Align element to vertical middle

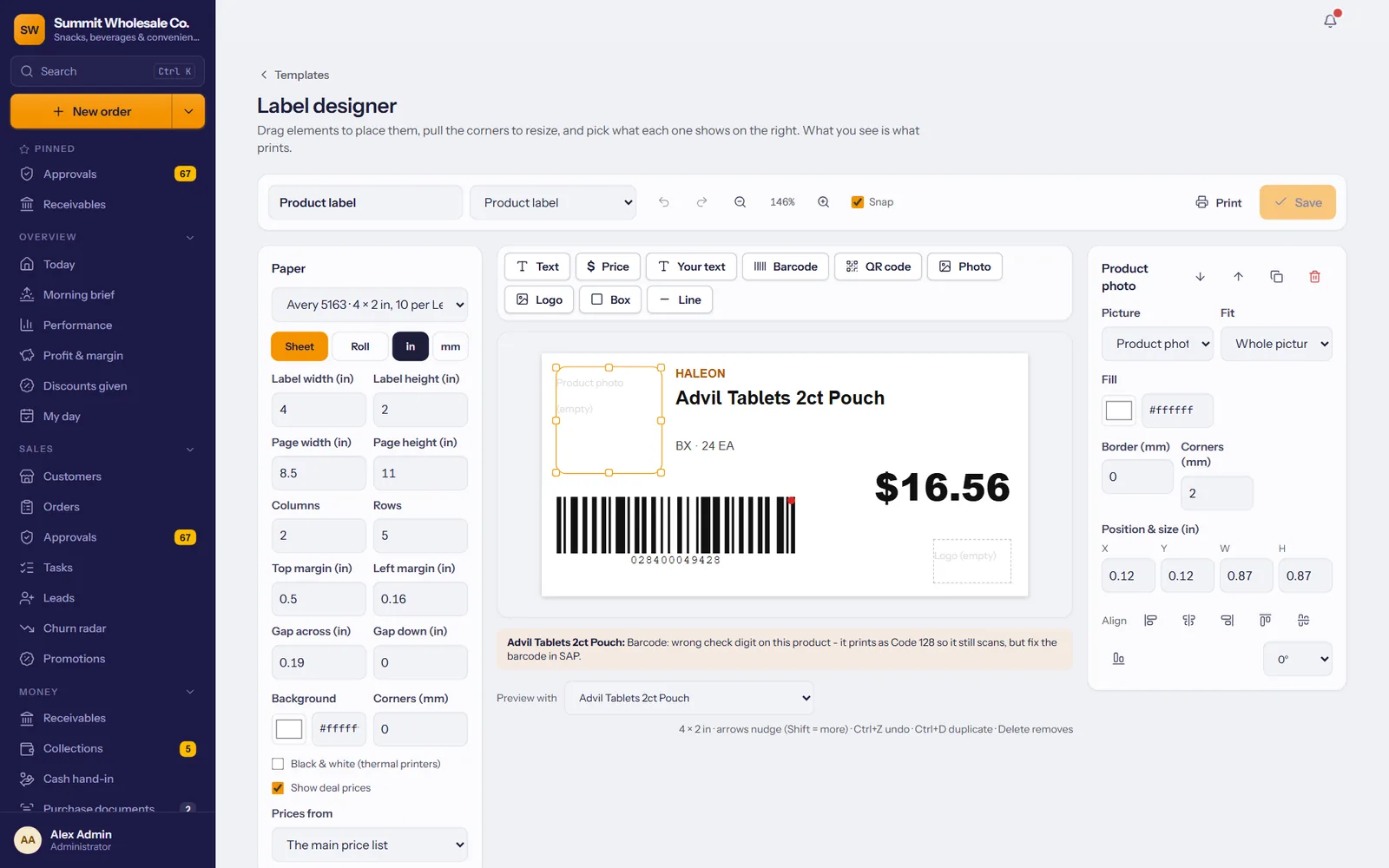coord(1303,621)
